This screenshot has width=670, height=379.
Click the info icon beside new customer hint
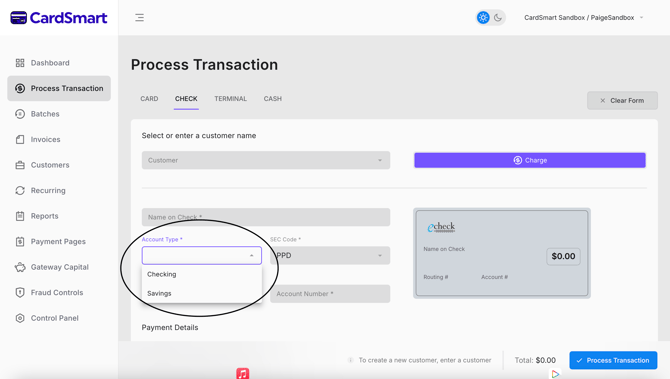click(350, 360)
